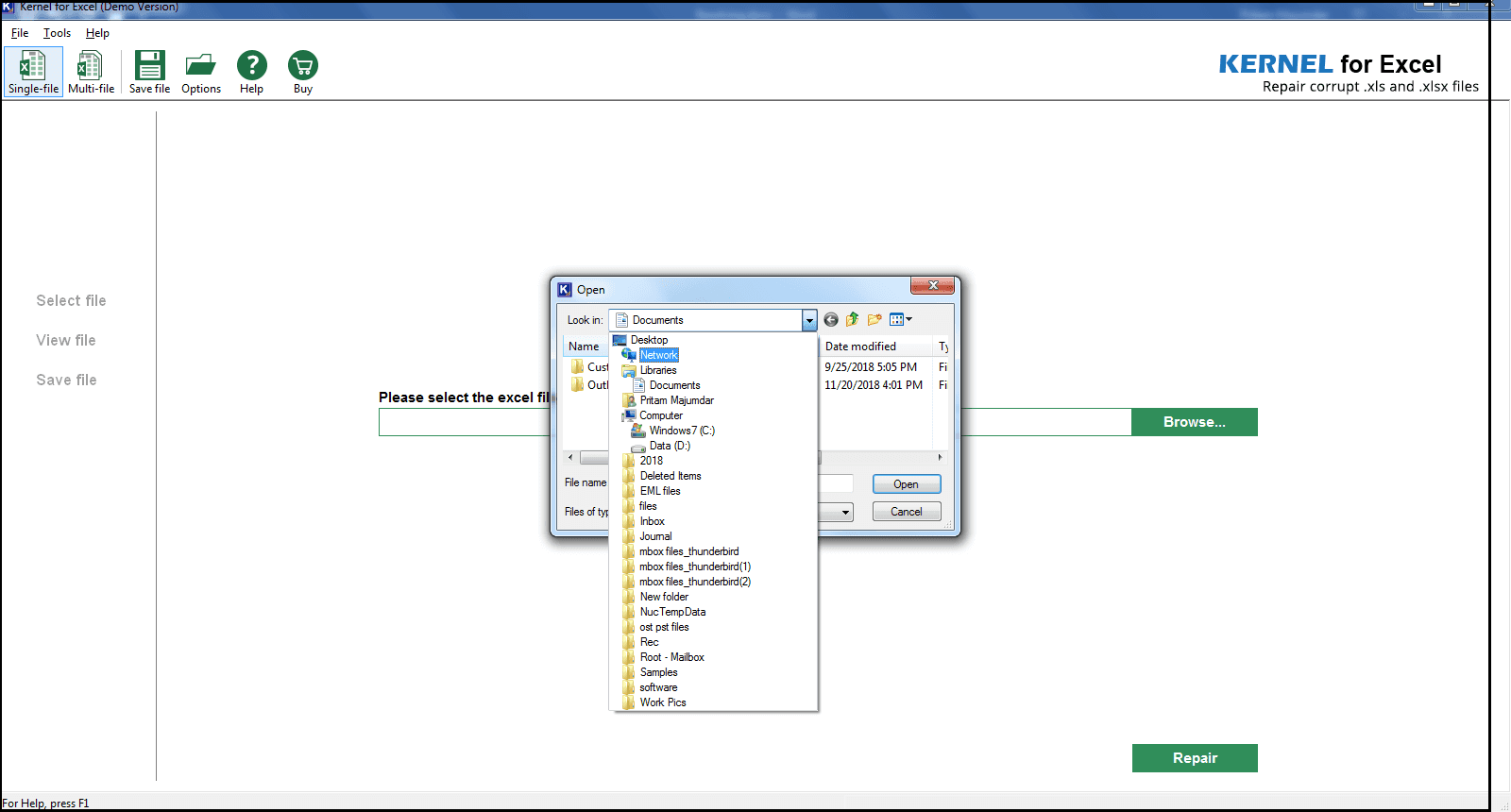
Task: Open the Help menu in menu bar
Action: (x=97, y=33)
